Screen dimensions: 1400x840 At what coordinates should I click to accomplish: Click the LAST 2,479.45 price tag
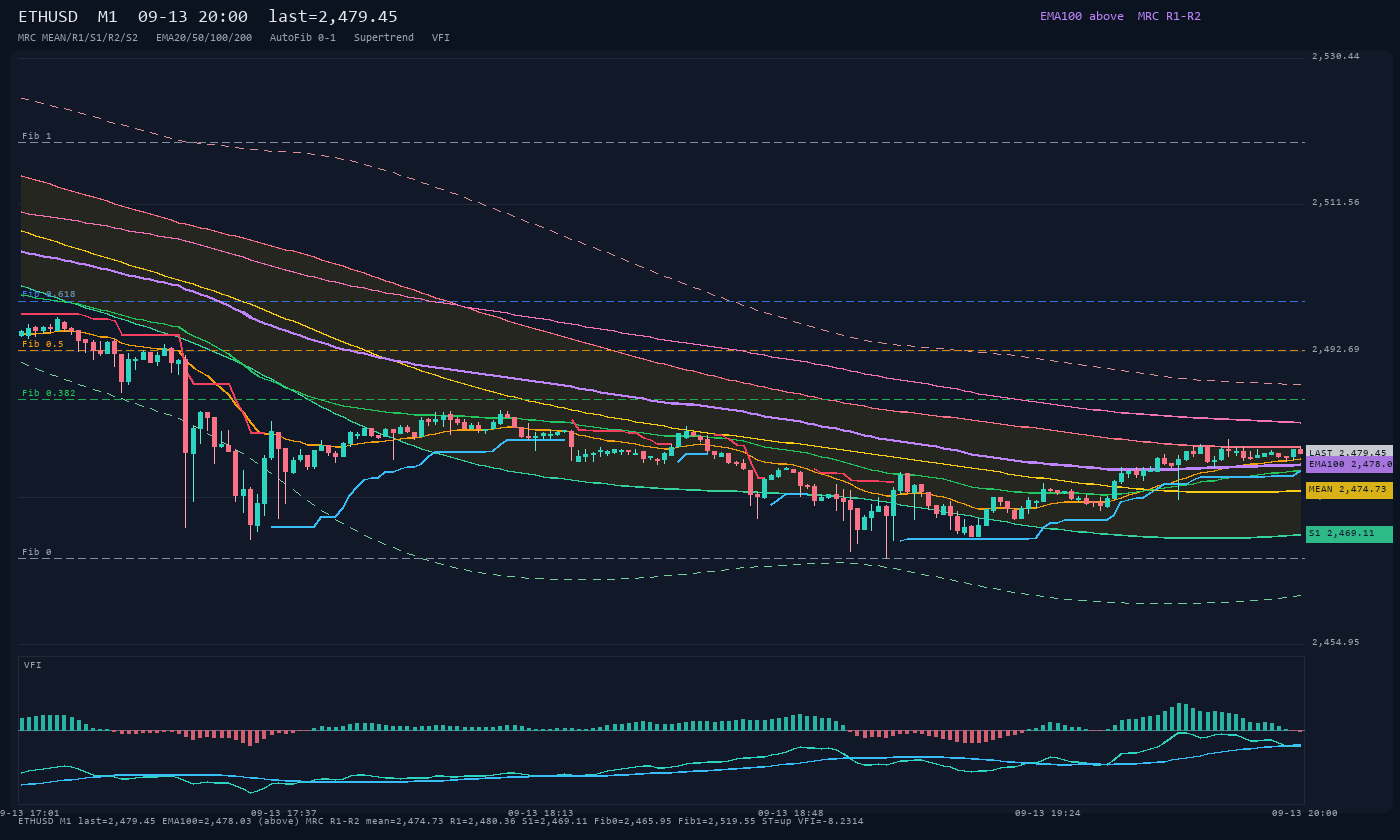coord(1349,453)
